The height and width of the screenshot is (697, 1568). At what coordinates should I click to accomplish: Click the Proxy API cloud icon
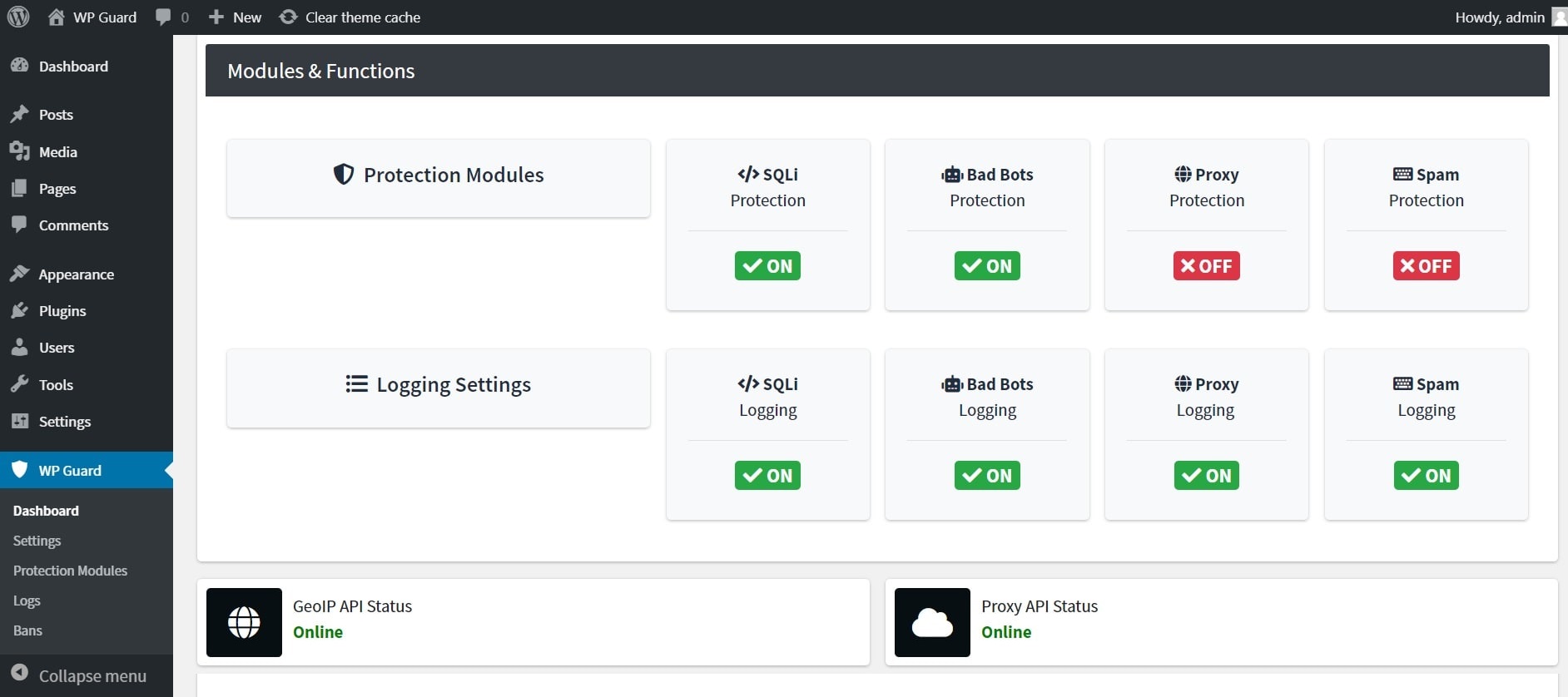(x=932, y=622)
